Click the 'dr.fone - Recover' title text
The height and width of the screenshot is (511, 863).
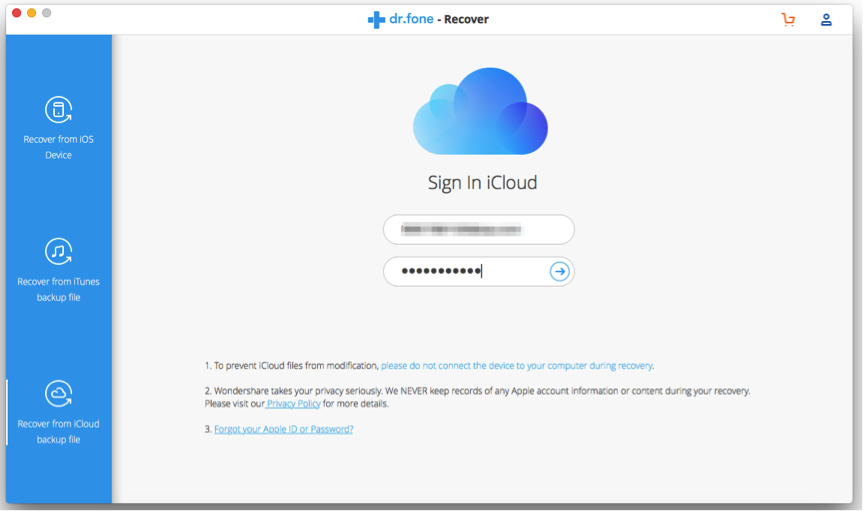point(439,19)
